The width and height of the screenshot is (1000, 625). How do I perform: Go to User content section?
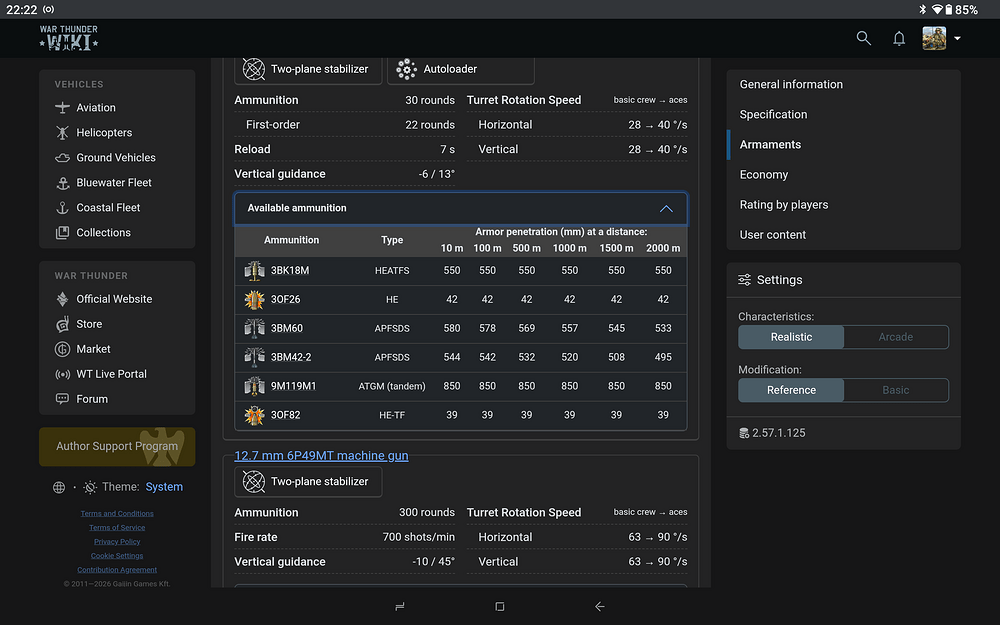tap(772, 235)
